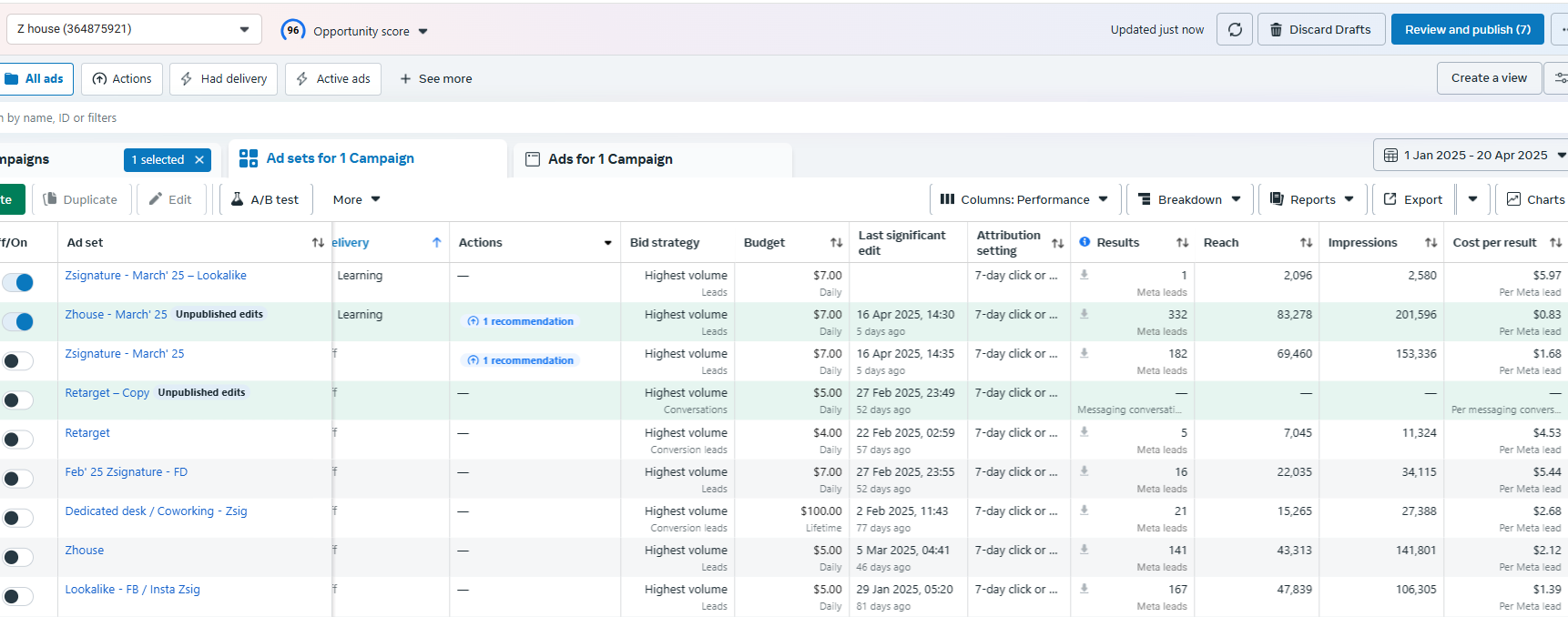This screenshot has height=617, width=1568.
Task: Click the Duplicate button
Action: click(80, 199)
